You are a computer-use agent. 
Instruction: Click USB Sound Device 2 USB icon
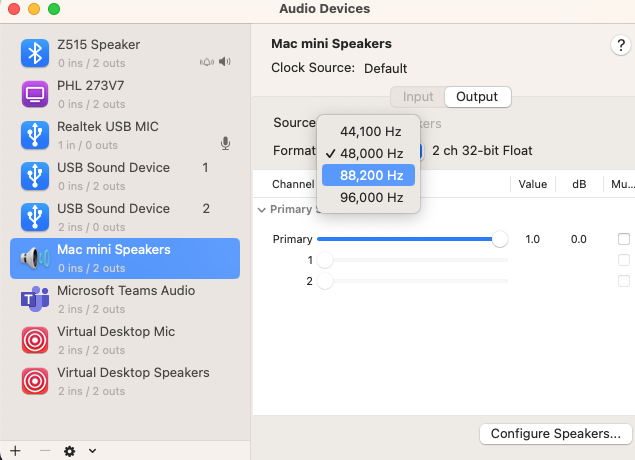pyautogui.click(x=35, y=217)
